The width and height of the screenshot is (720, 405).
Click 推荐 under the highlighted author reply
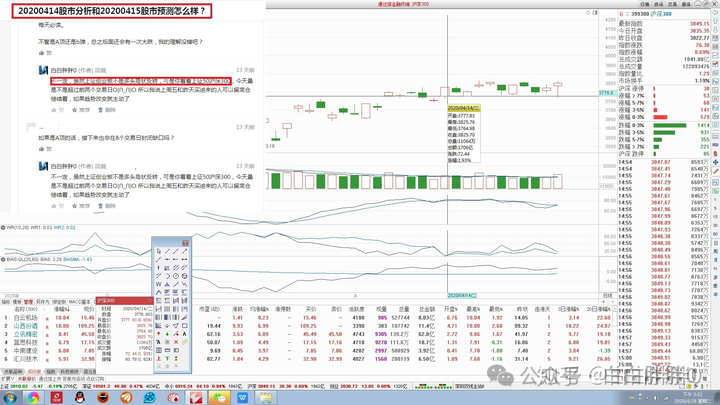(81, 110)
